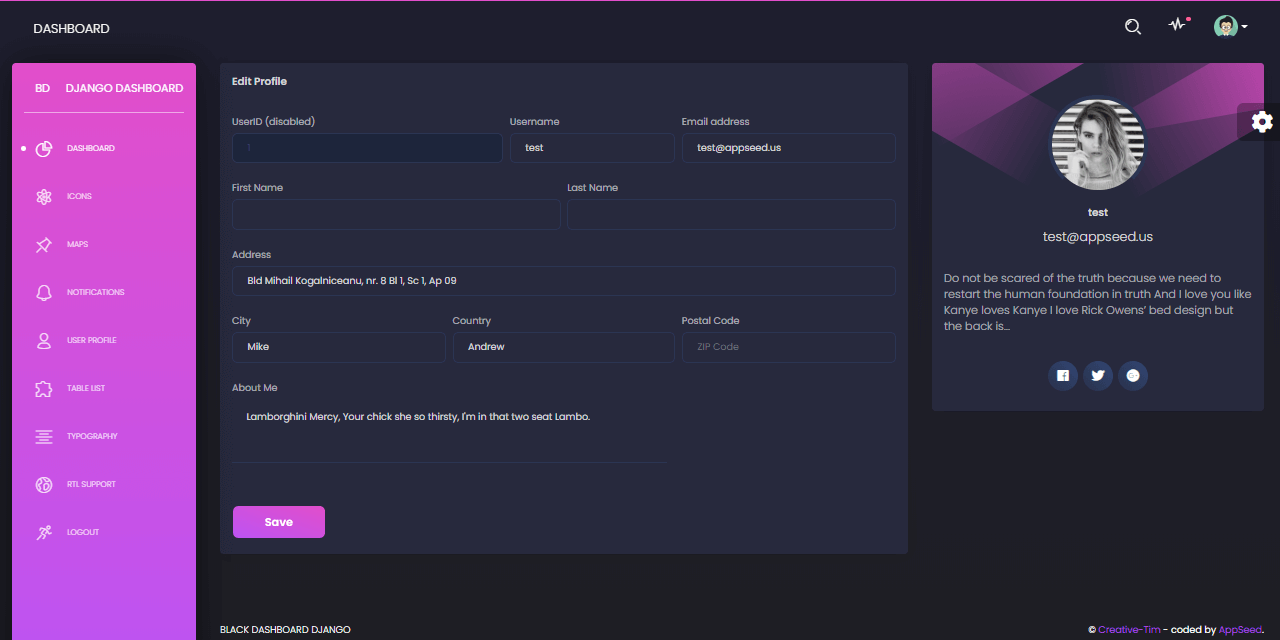Open the notifications activity pulse icon
The height and width of the screenshot is (640, 1280).
click(x=1178, y=26)
